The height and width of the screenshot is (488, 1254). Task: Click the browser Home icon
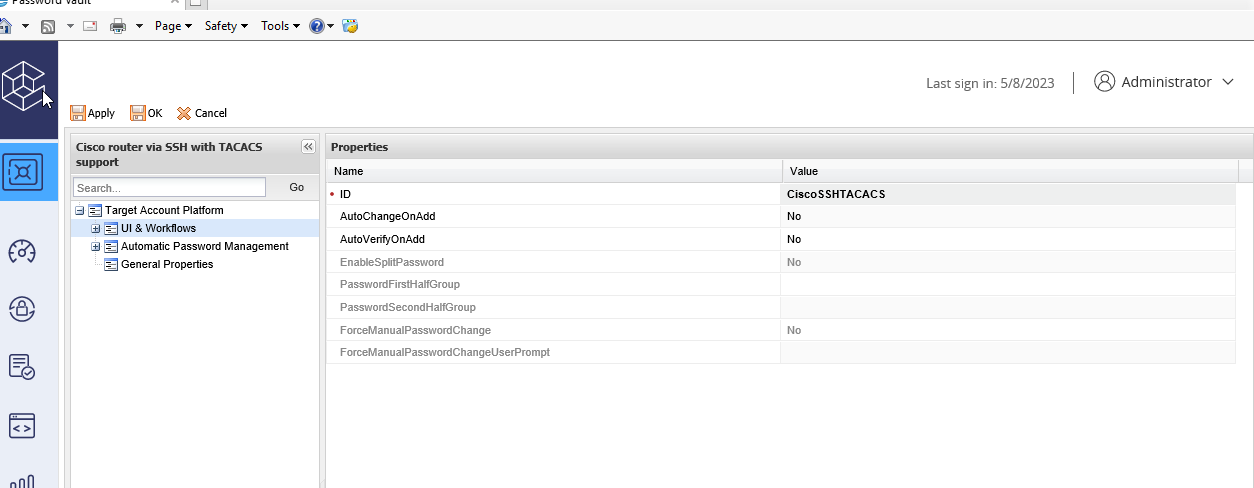point(5,26)
